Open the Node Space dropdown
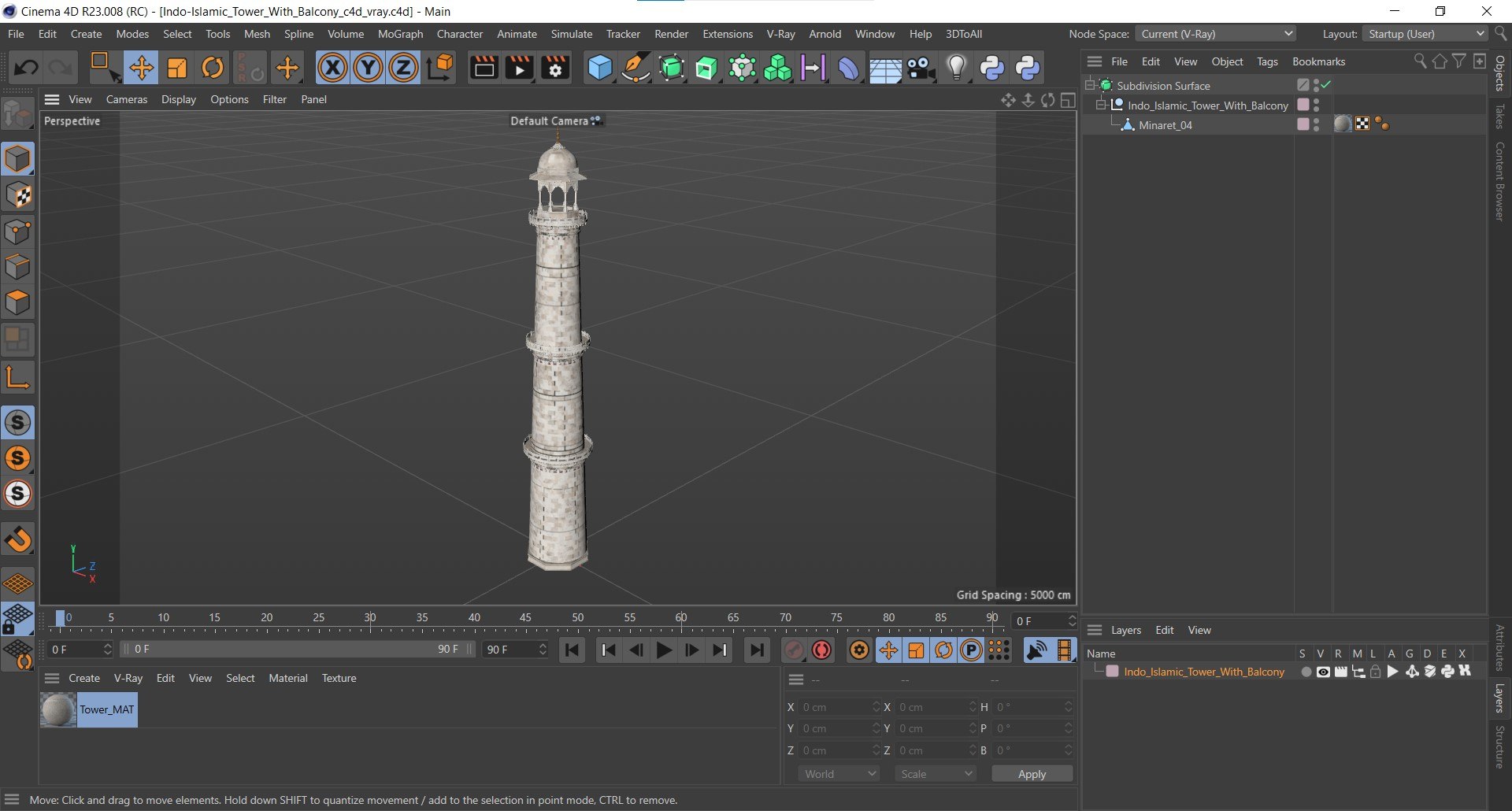 1216,34
